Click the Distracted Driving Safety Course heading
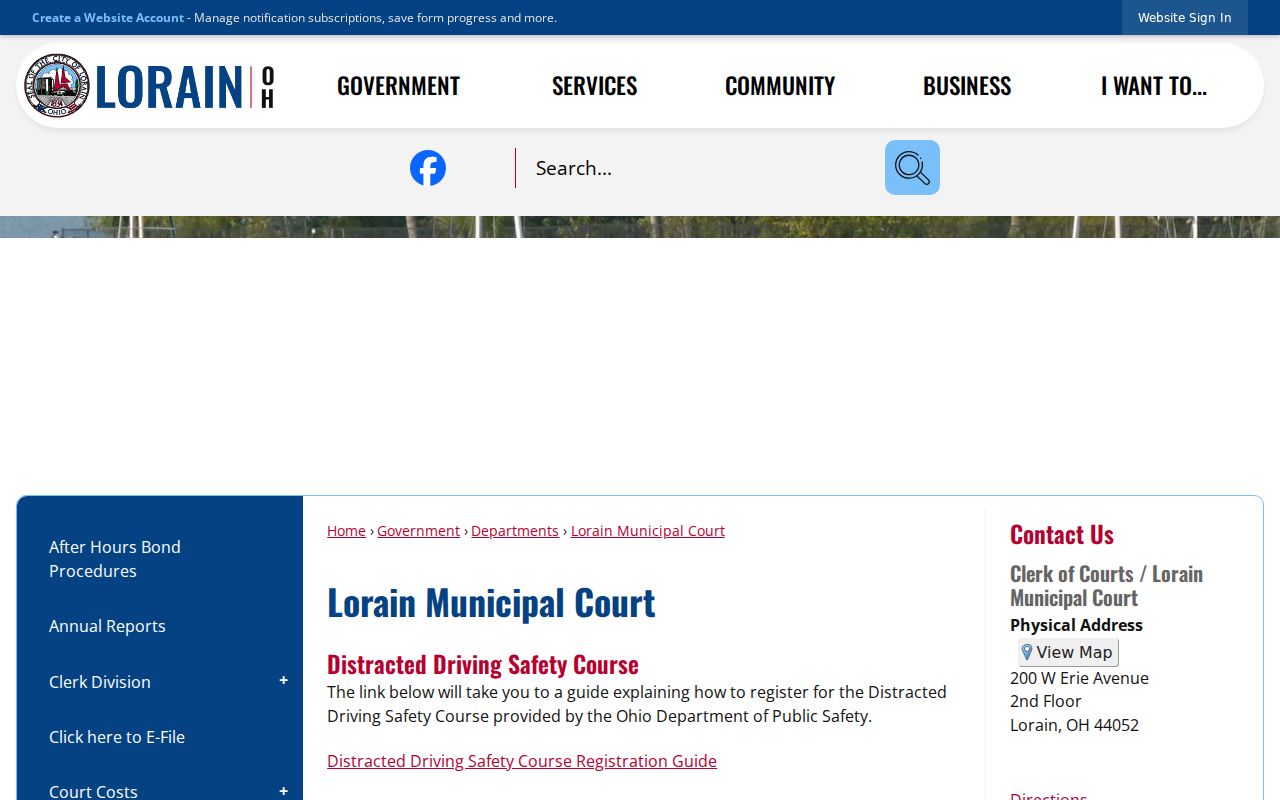This screenshot has height=800, width=1280. [x=483, y=665]
